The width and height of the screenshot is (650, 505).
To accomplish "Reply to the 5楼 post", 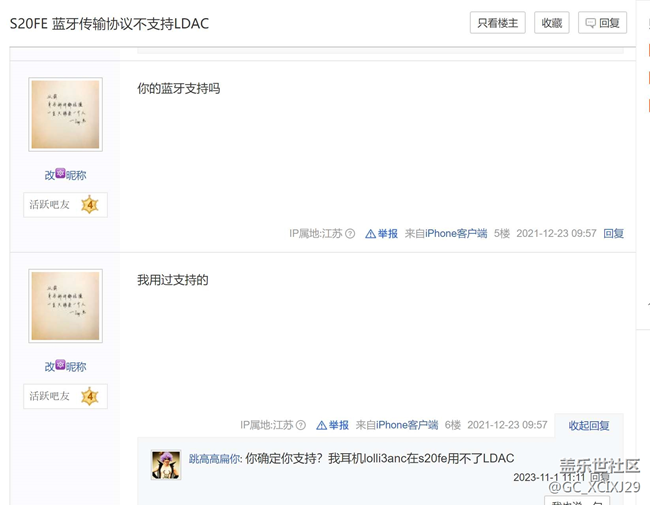I will [614, 234].
